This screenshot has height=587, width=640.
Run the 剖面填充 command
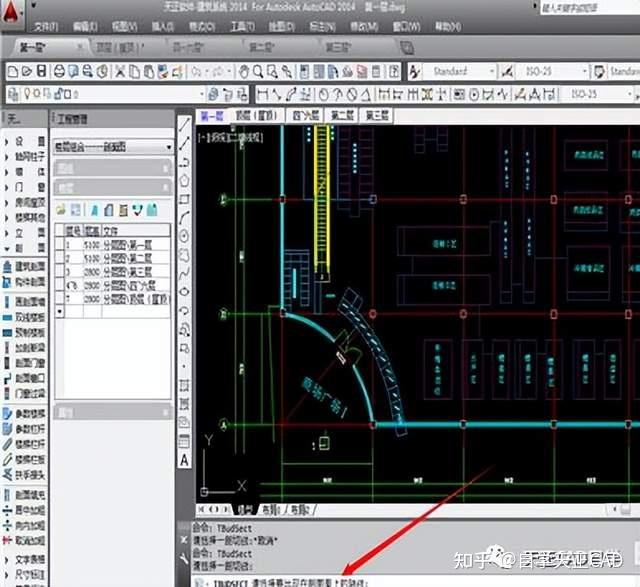coord(24,495)
